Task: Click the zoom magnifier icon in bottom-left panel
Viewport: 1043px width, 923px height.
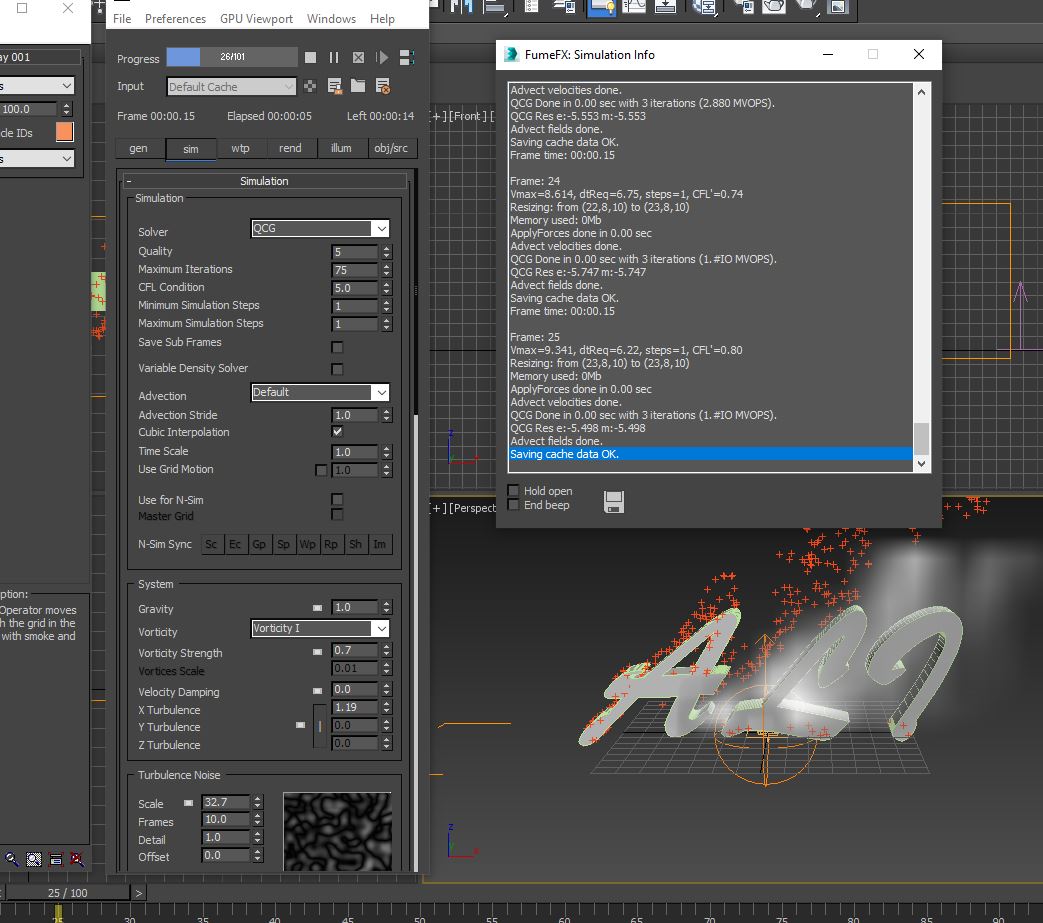Action: (11, 859)
